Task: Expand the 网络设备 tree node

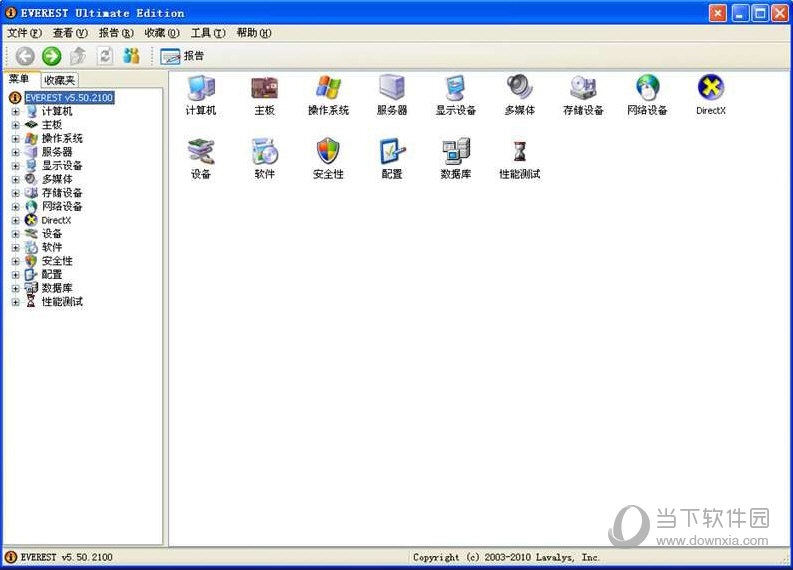Action: coord(16,207)
